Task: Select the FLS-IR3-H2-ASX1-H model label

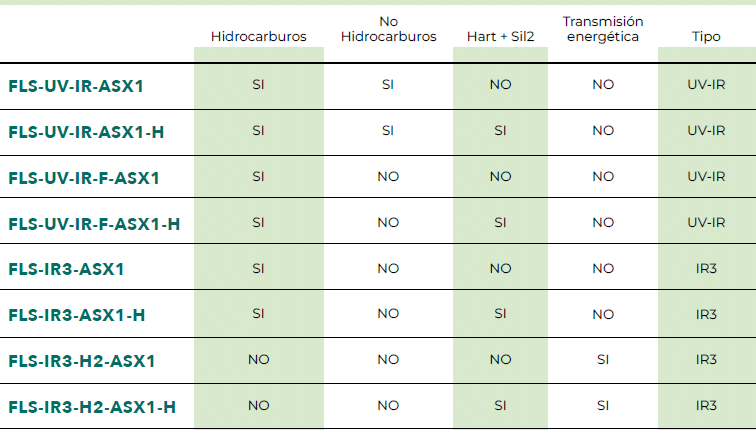Action: click(91, 406)
